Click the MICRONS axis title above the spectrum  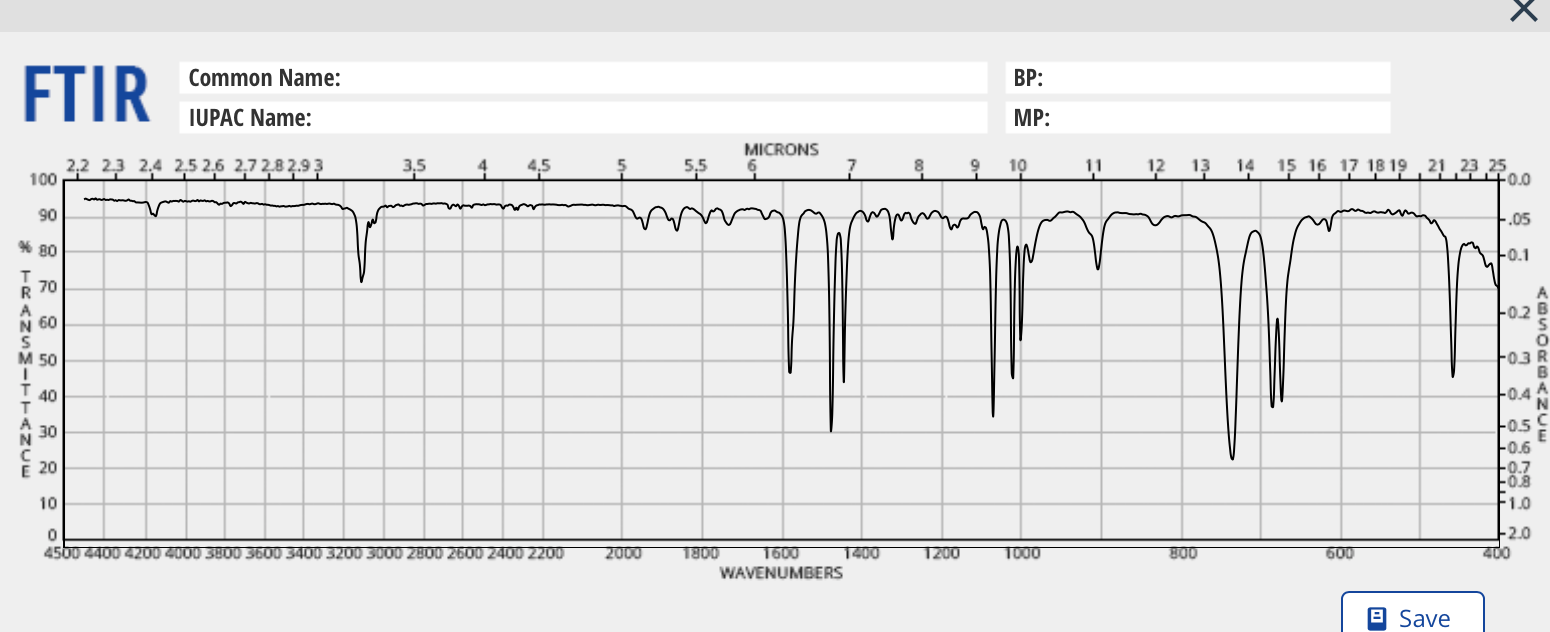point(781,148)
